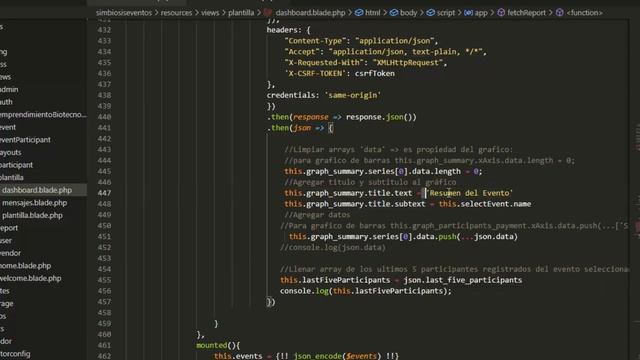Click line number 447 in gutter
Screen dimensions: 640x360
tap(104, 193)
